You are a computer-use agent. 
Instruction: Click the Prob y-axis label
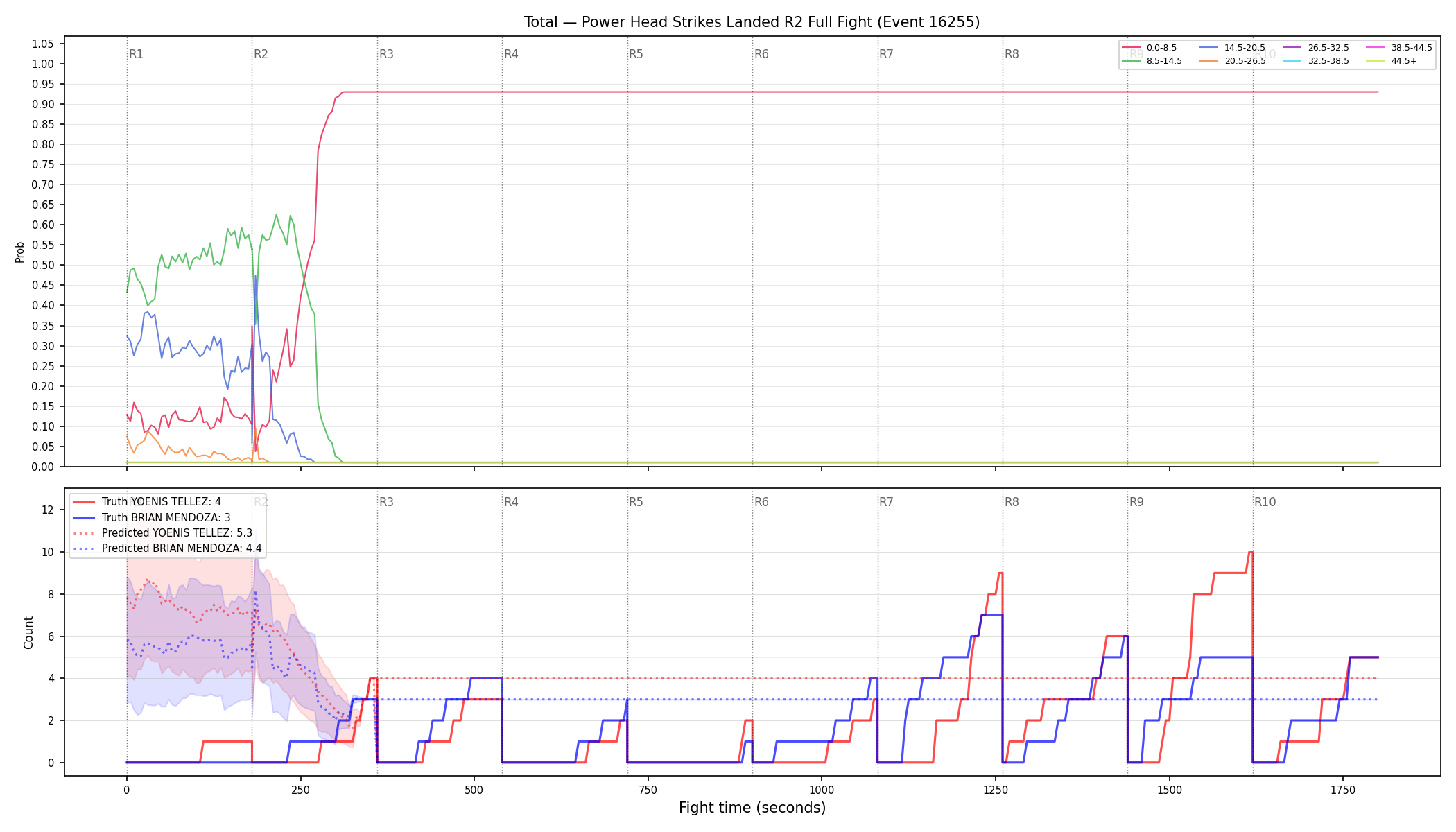[x=20, y=252]
